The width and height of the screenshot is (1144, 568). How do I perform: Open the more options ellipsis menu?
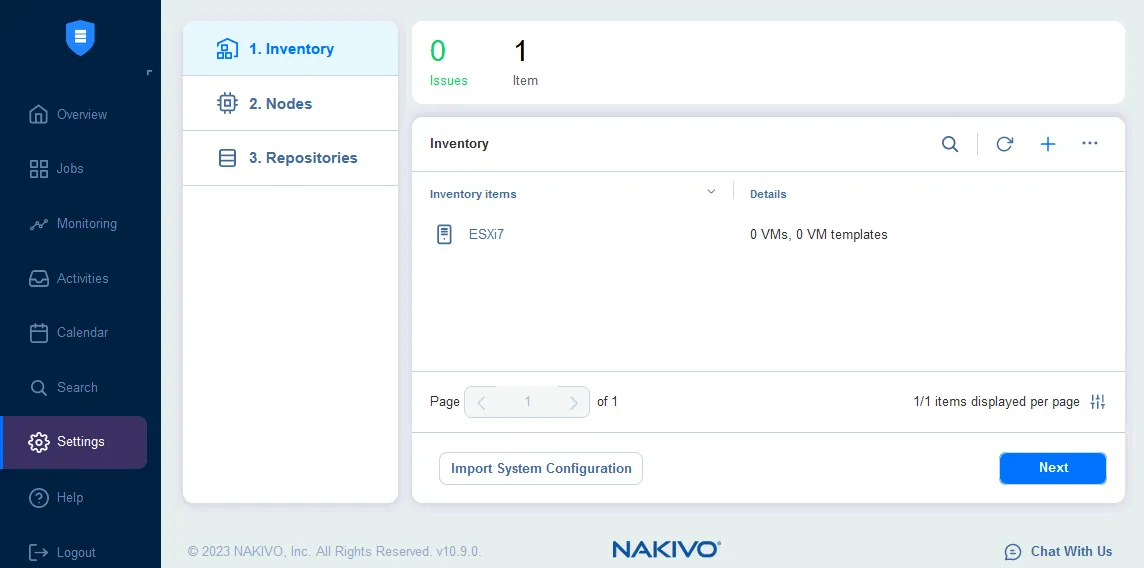pyautogui.click(x=1090, y=144)
